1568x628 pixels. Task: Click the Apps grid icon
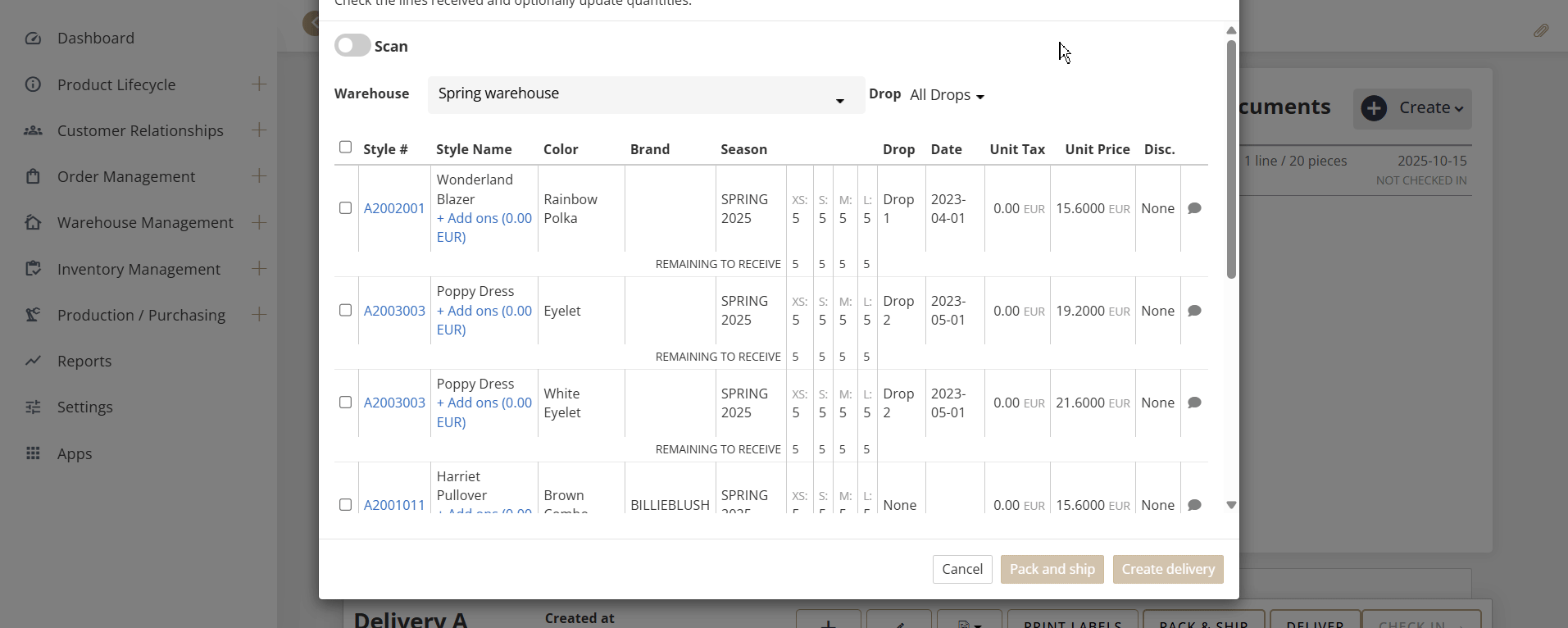(x=33, y=453)
